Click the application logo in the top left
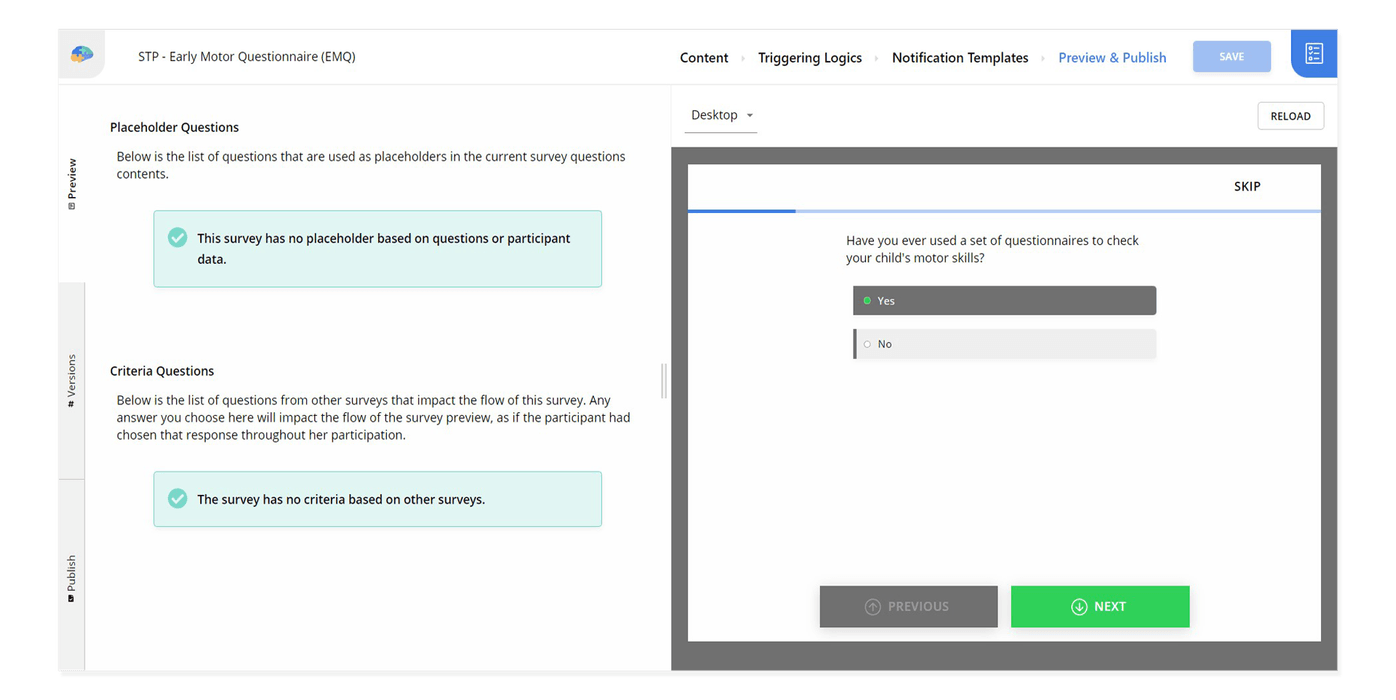The width and height of the screenshot is (1396, 700). coord(82,55)
